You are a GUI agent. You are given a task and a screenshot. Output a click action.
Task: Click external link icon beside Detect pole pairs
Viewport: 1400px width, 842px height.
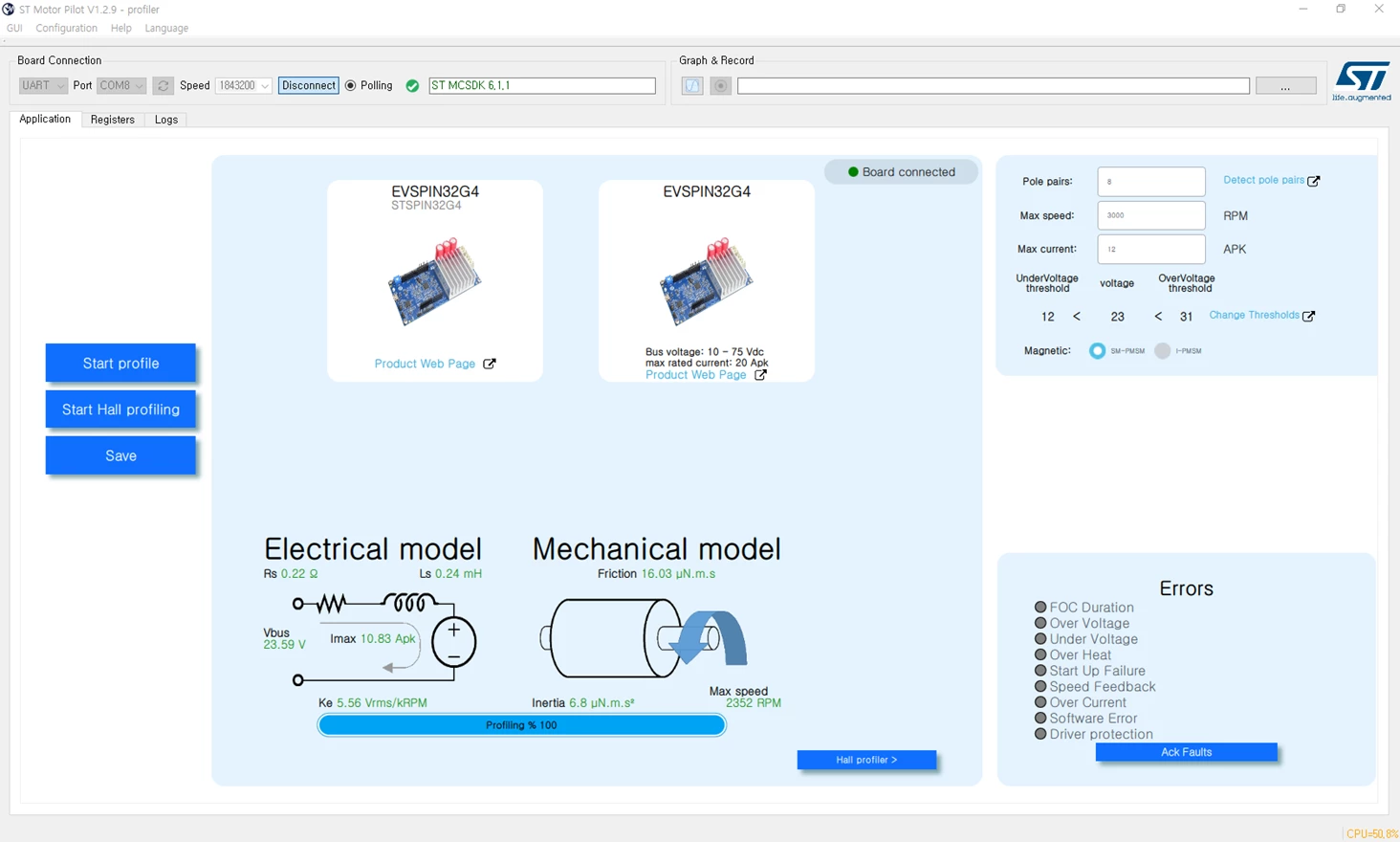coord(1314,181)
